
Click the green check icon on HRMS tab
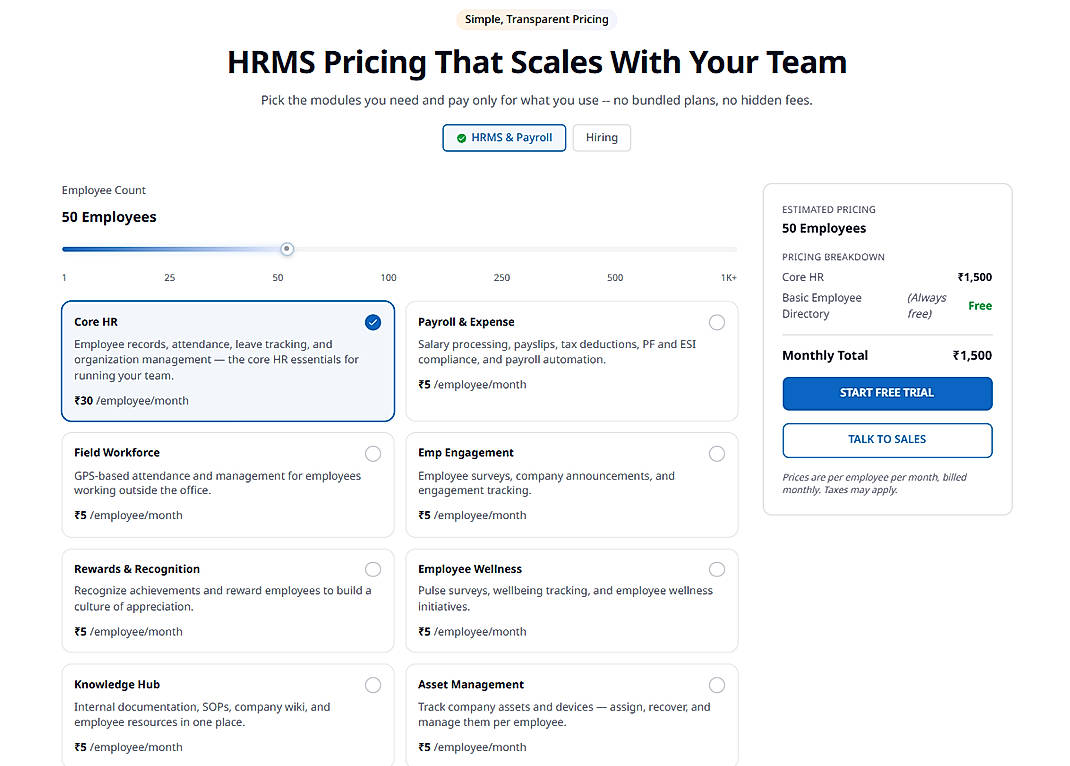461,138
